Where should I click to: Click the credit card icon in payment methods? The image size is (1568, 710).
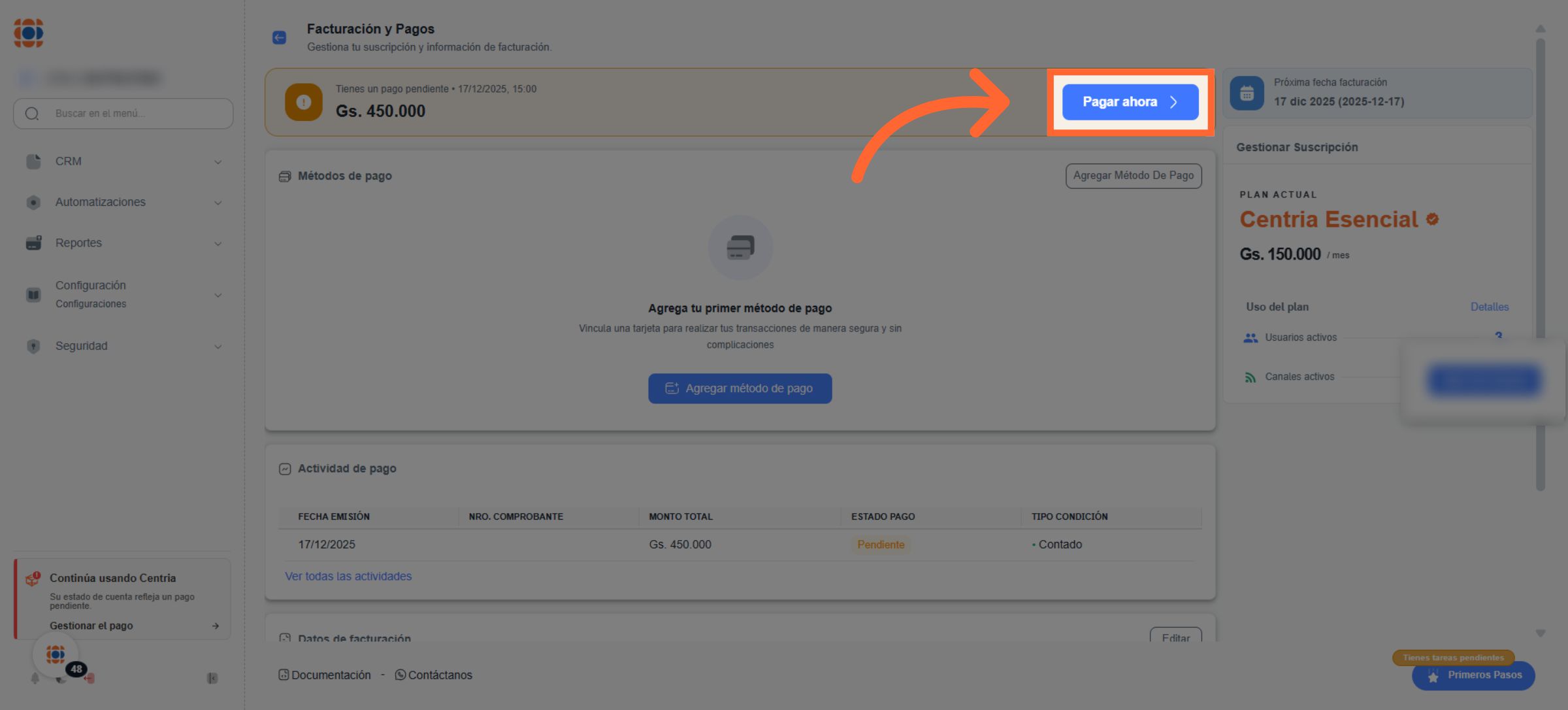(740, 248)
